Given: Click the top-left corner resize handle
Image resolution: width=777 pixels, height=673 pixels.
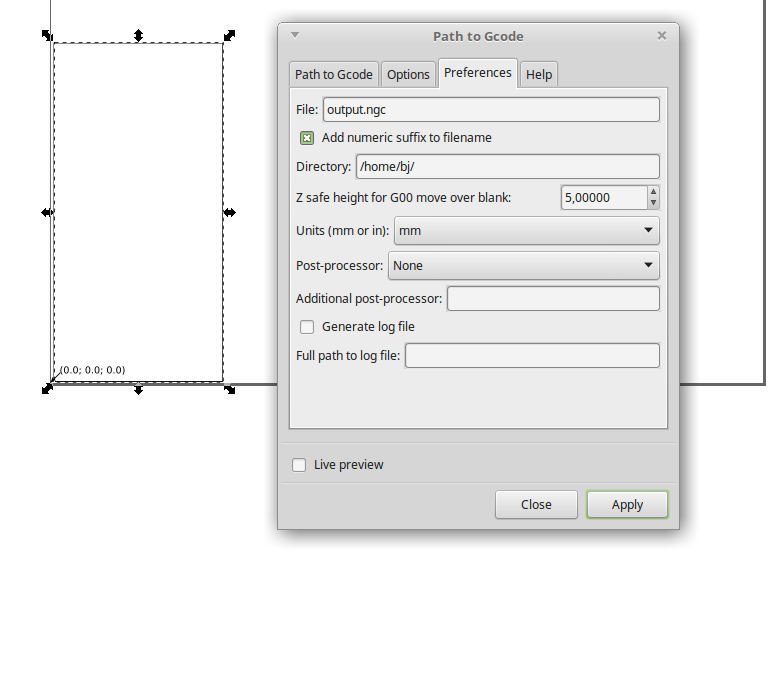Looking at the screenshot, I should click(x=47, y=35).
